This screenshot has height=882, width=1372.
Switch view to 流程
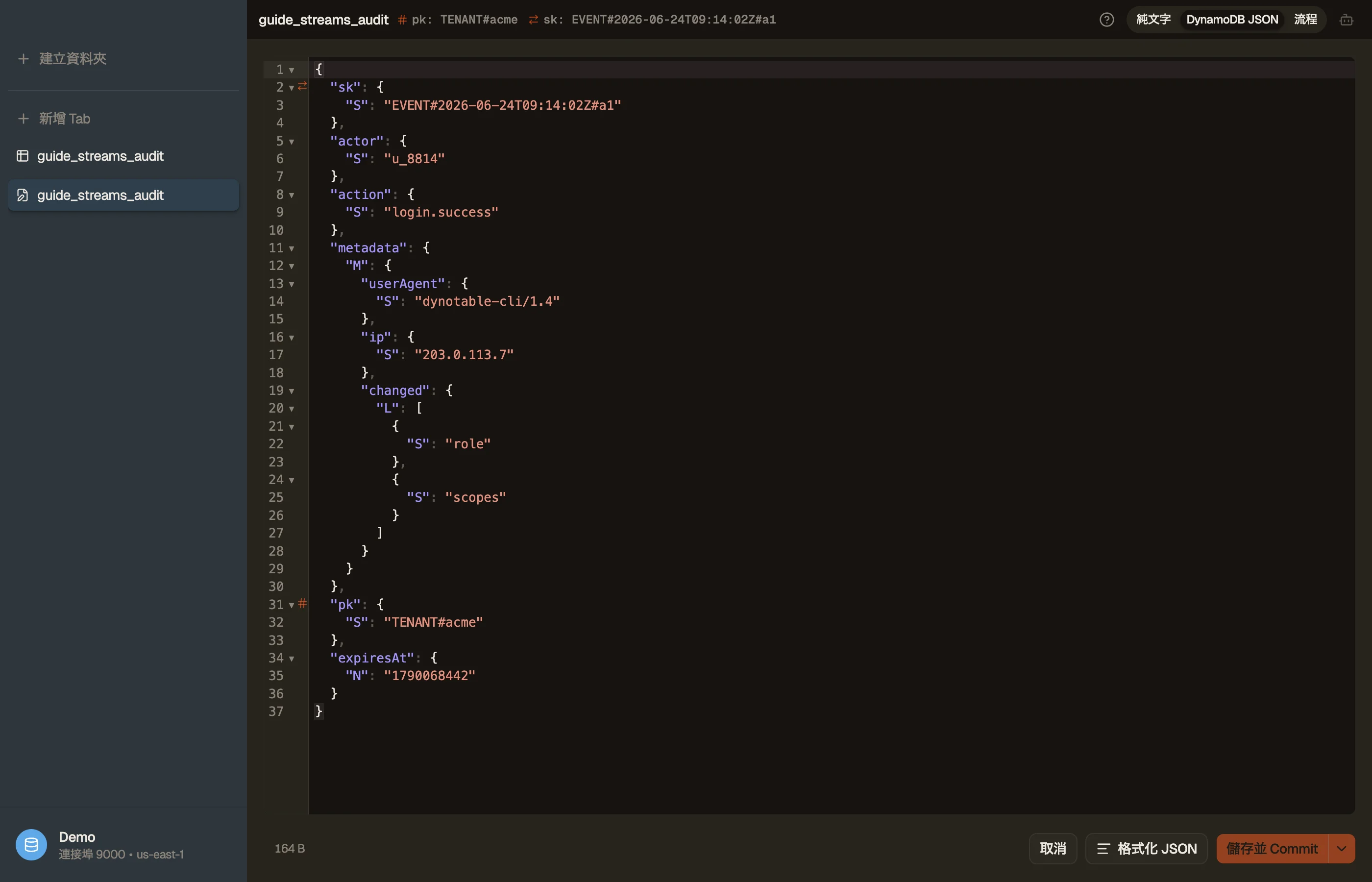coord(1305,20)
